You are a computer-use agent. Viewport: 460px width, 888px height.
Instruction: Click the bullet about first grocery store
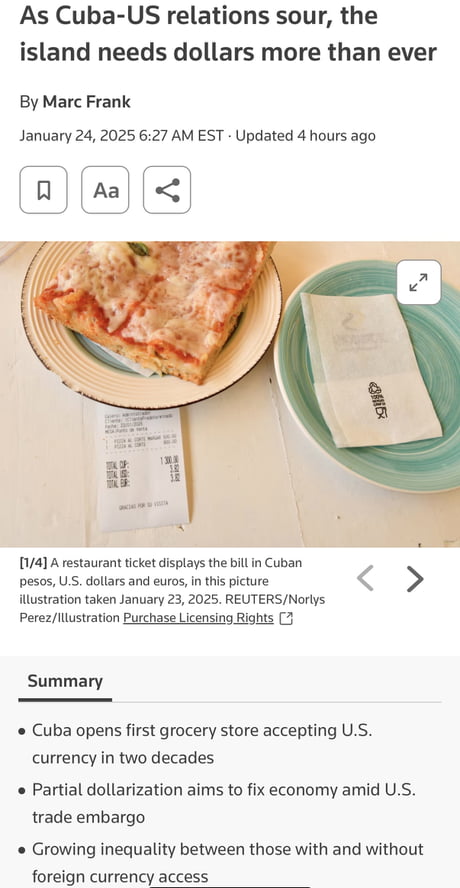tap(202, 744)
